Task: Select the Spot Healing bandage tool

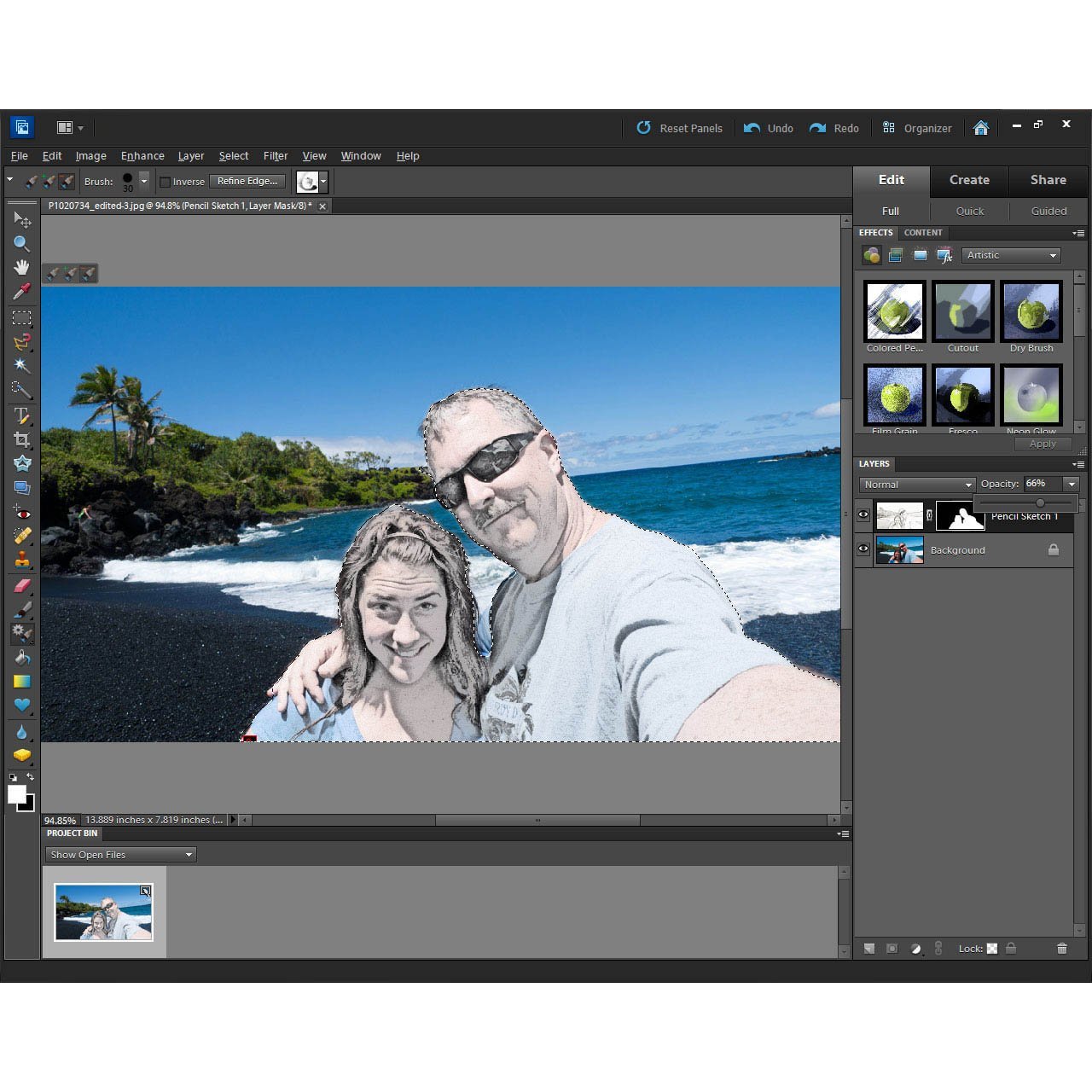Action: tap(22, 537)
